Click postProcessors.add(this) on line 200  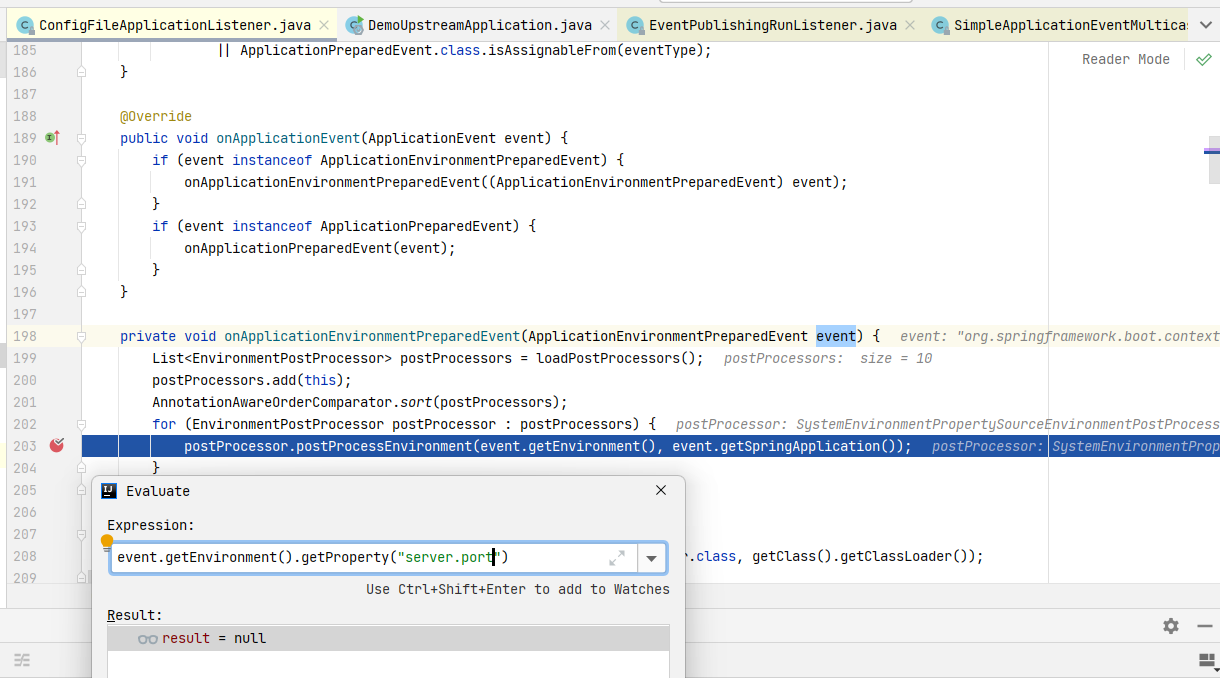click(x=248, y=380)
